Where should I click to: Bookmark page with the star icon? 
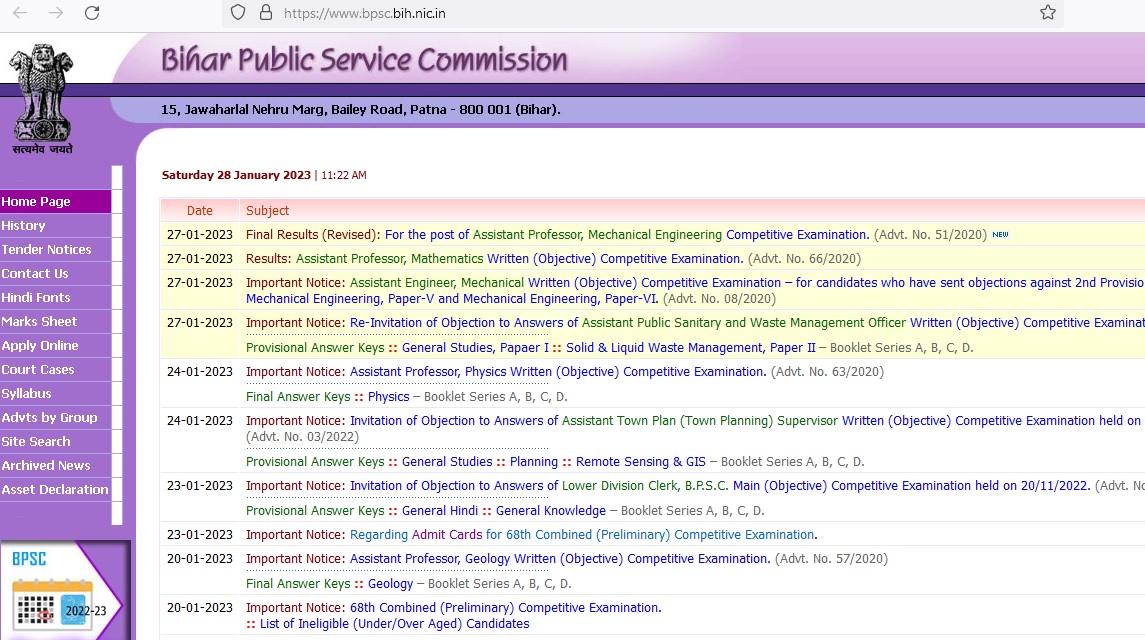(x=1047, y=13)
